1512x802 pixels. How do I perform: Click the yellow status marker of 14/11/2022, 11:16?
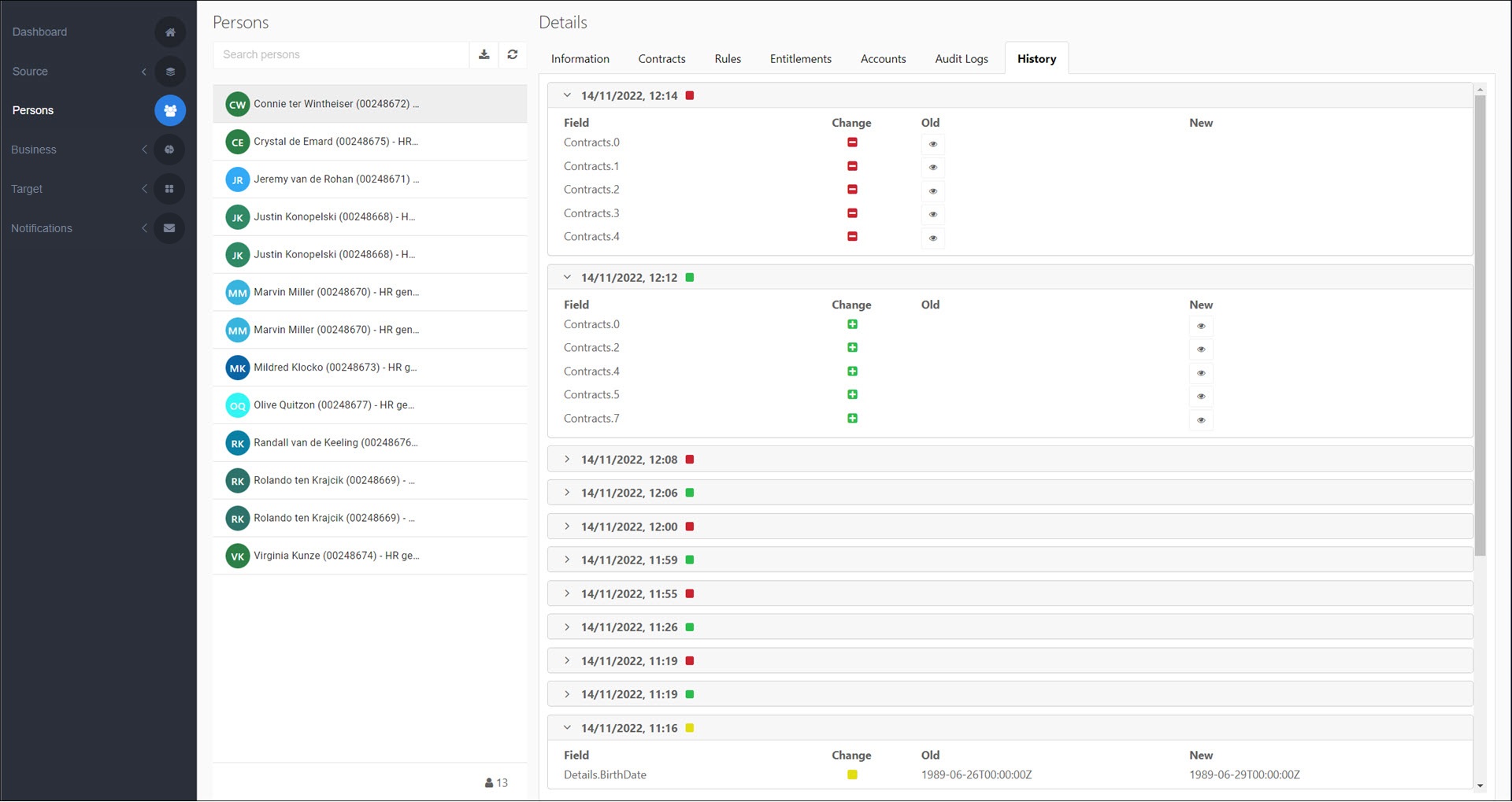tap(690, 729)
